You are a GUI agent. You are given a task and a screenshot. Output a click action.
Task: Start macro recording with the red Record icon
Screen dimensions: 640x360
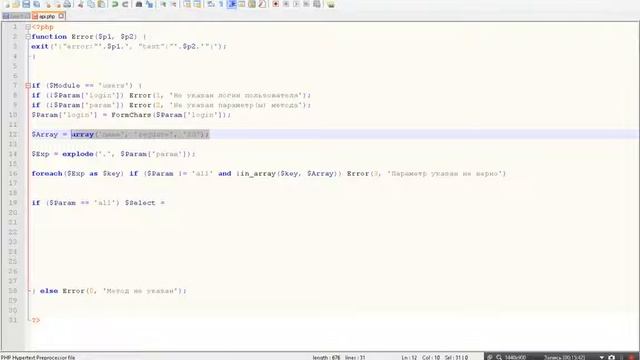276,4
